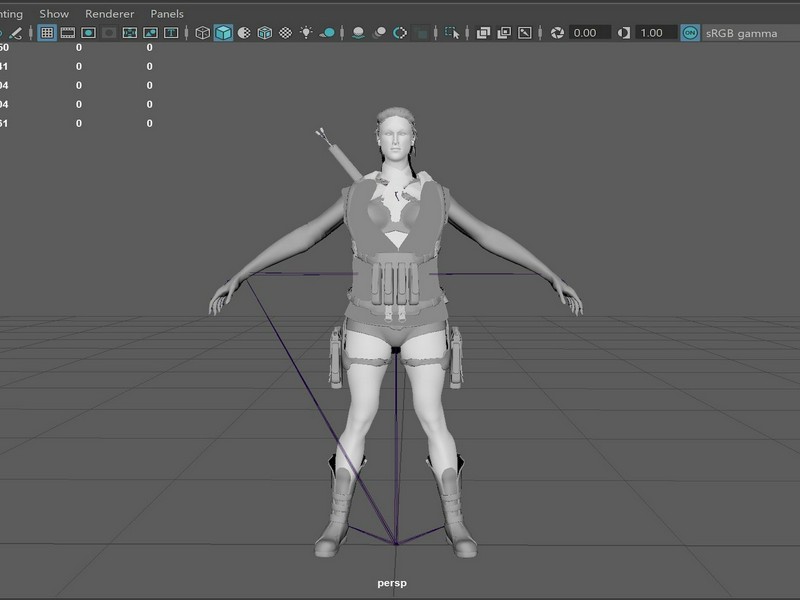Toggle the View Transform ON button
800x600 pixels.
point(690,33)
